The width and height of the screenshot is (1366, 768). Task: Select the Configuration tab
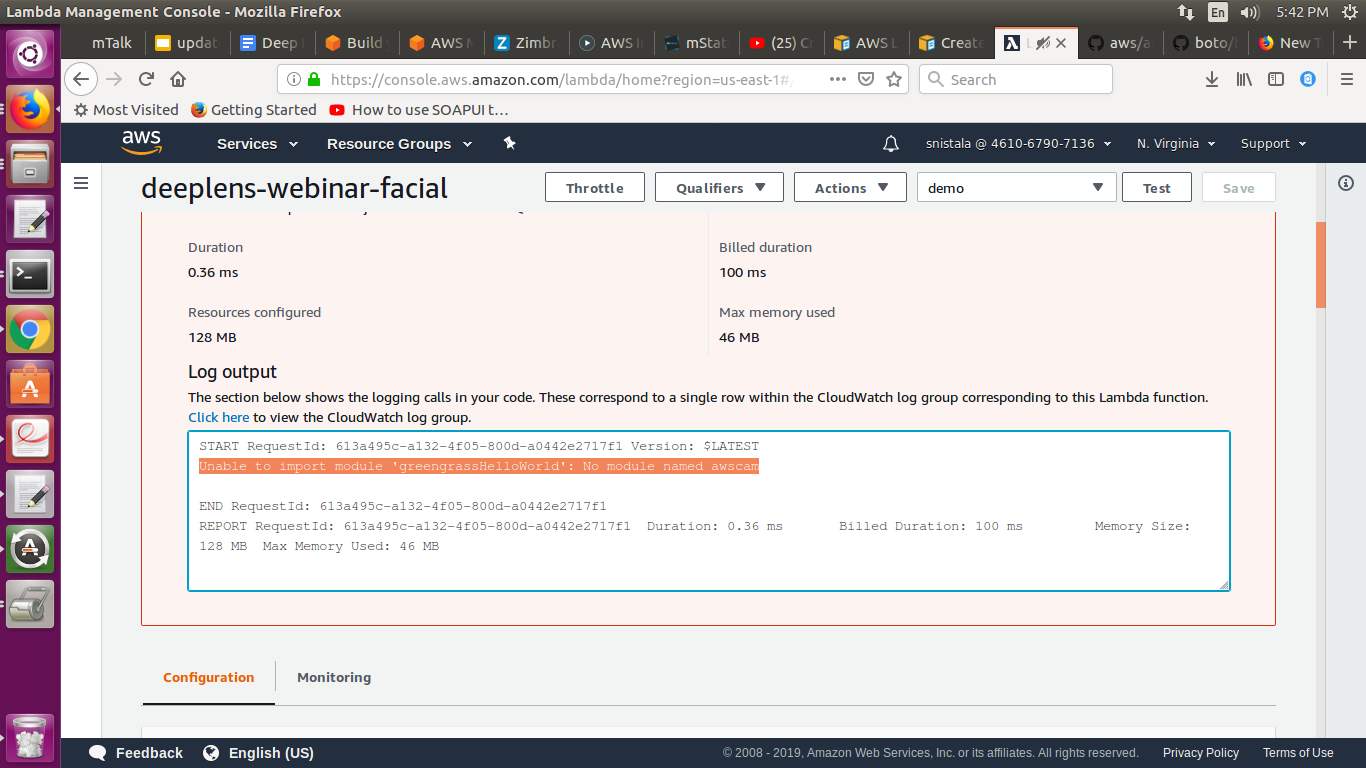(x=209, y=677)
